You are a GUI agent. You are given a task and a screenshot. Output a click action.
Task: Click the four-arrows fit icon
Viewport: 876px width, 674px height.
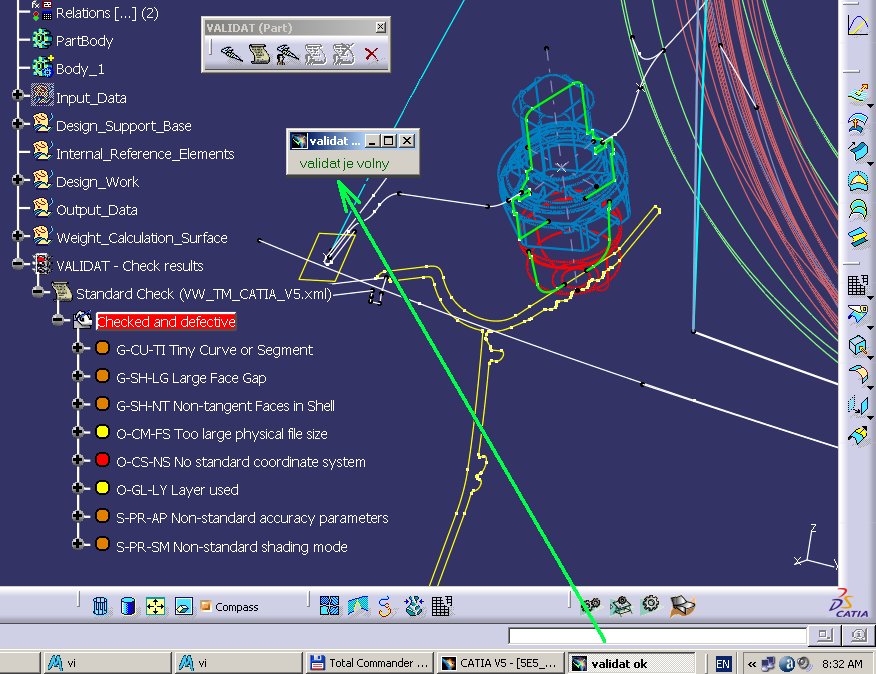(x=155, y=606)
